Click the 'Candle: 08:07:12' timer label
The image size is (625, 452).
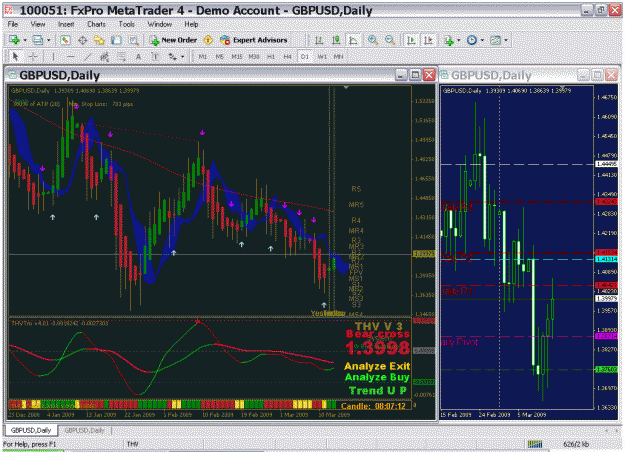pos(373,406)
